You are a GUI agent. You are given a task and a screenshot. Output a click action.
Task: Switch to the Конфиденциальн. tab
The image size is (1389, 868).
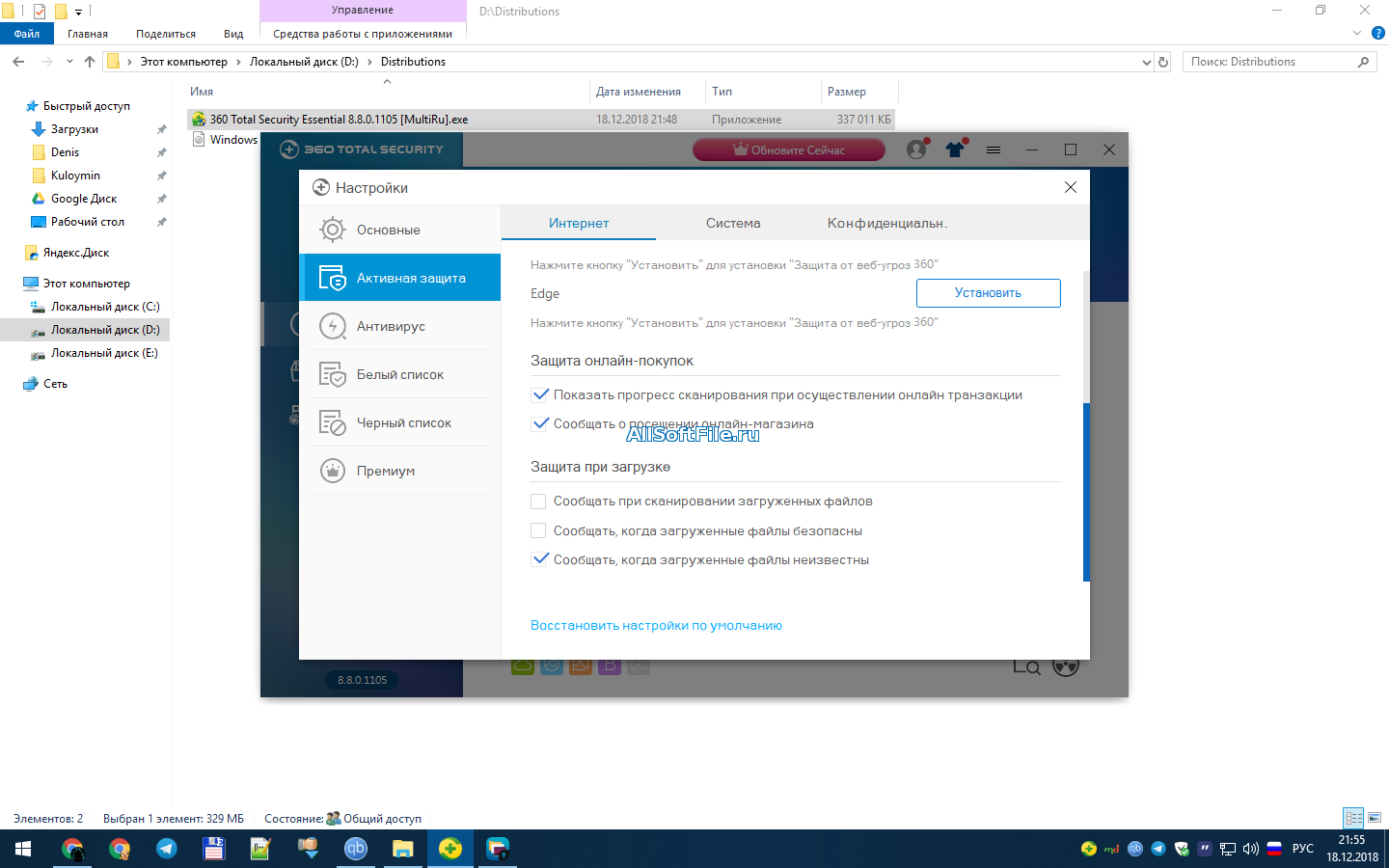click(886, 223)
